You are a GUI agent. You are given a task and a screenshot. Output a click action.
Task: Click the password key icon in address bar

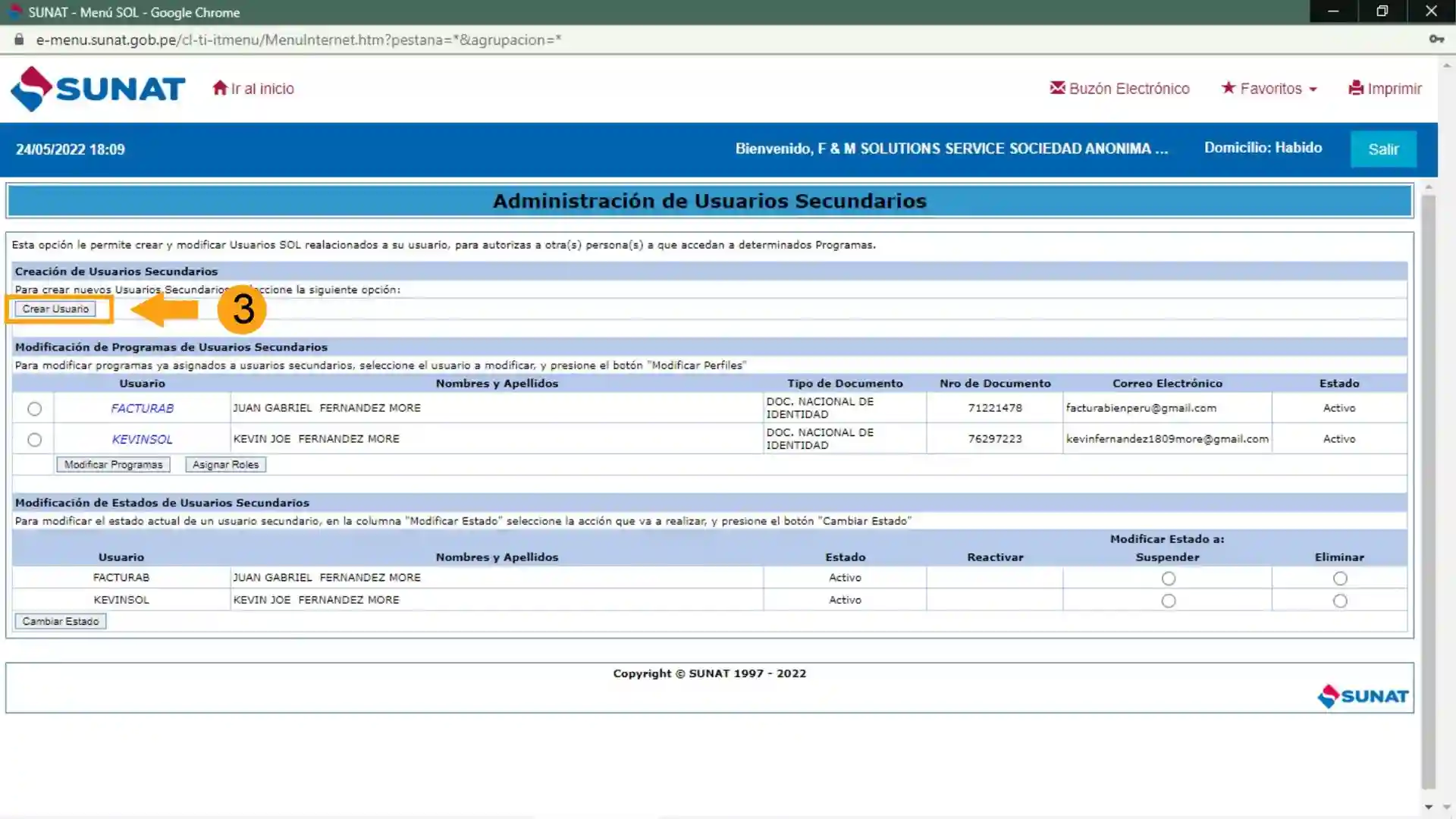pos(1436,39)
